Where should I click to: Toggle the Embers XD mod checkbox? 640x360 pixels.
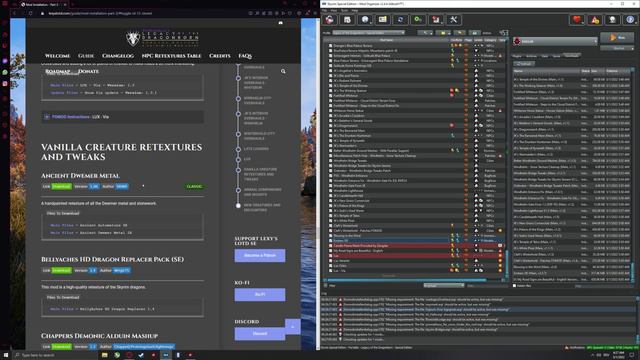(x=331, y=241)
